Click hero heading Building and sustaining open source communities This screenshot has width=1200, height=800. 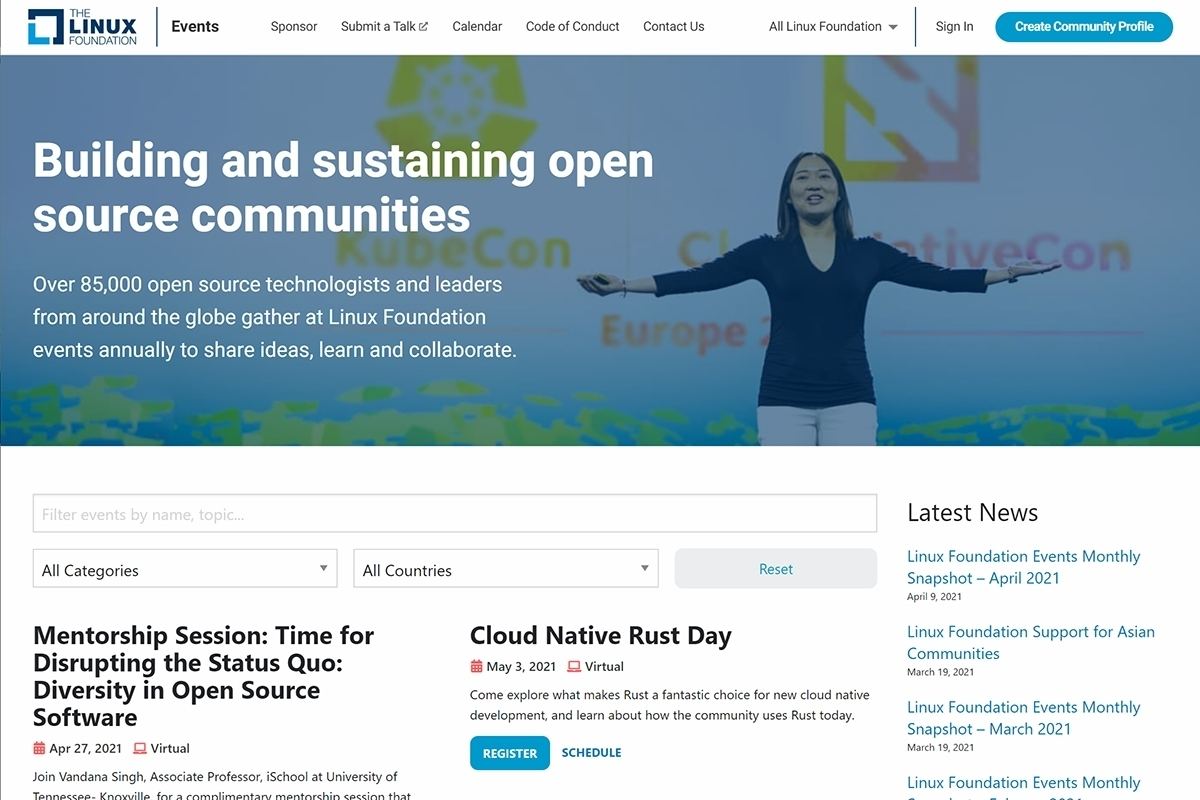[343, 187]
